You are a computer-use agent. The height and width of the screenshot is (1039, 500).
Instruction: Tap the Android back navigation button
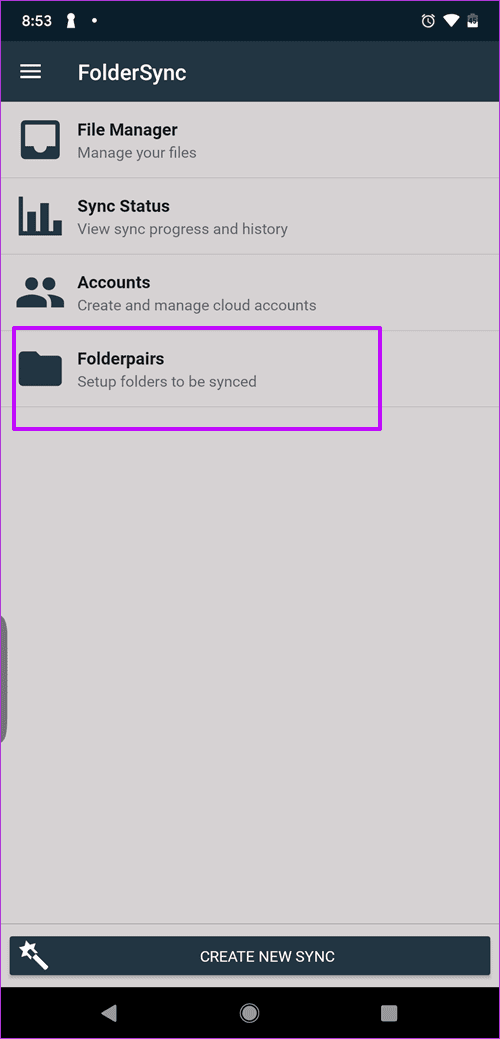[x=109, y=1012]
